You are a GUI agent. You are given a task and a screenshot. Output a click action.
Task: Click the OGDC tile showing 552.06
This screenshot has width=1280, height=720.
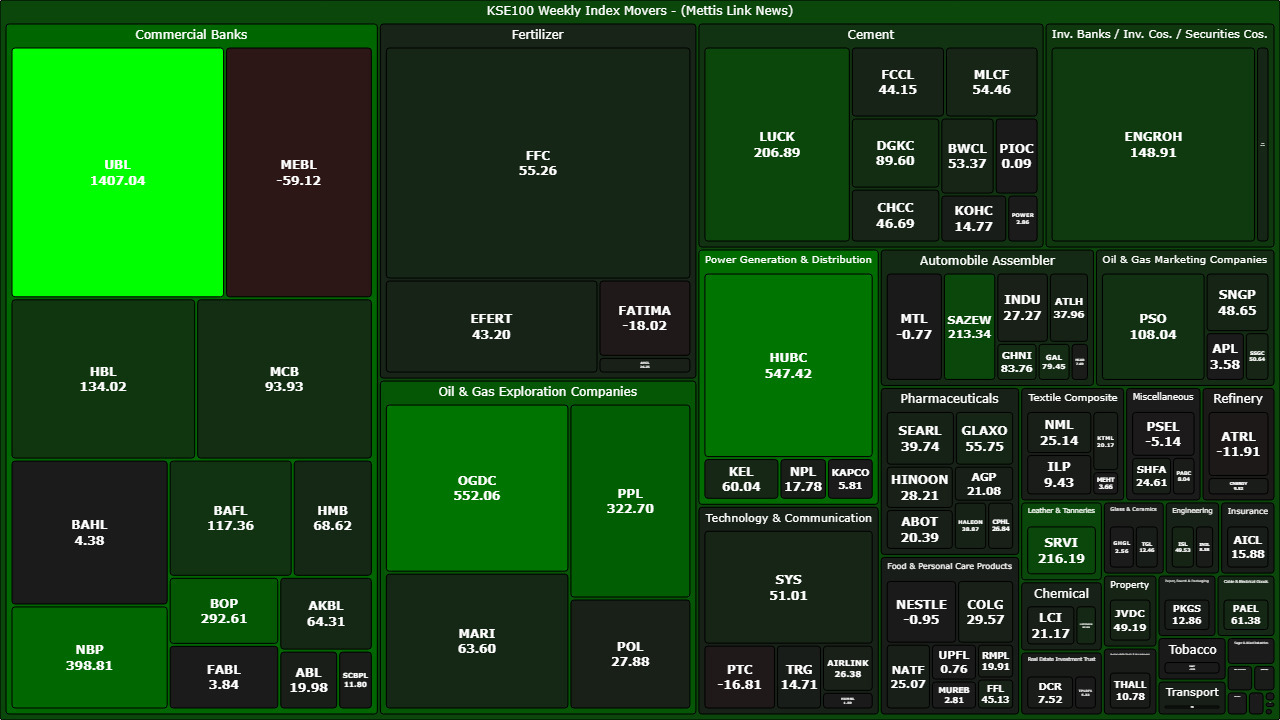476,487
